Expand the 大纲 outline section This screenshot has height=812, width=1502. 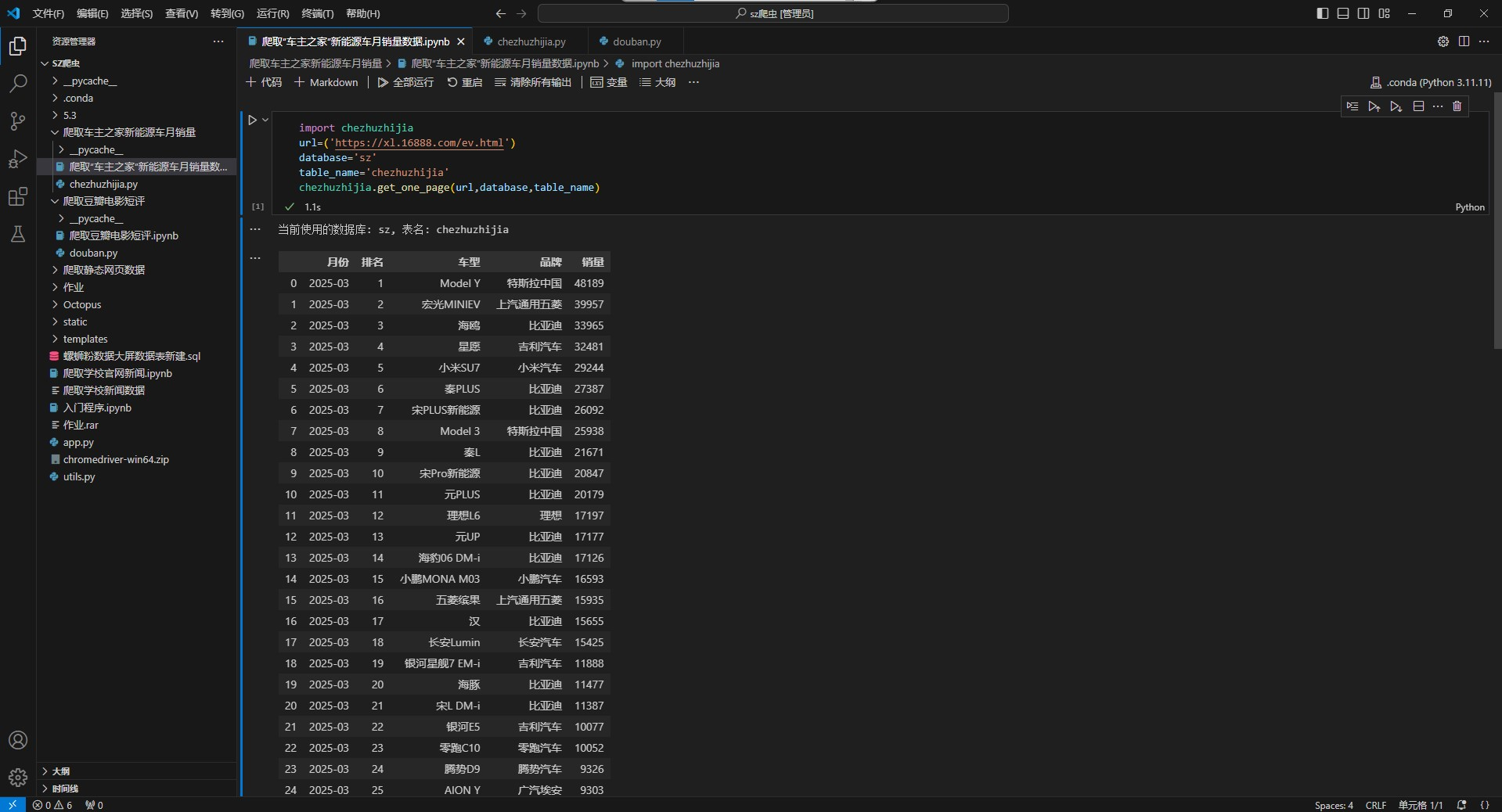tap(137, 771)
